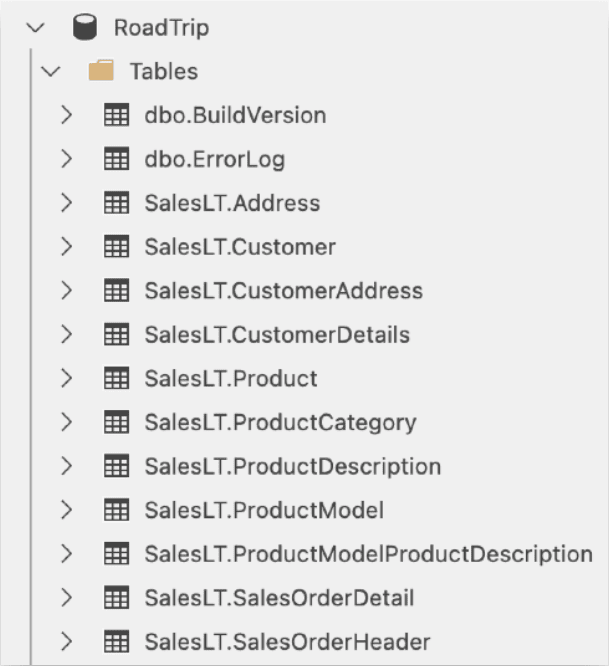Select the RoadTrip database label
The image size is (609, 666).
click(161, 28)
